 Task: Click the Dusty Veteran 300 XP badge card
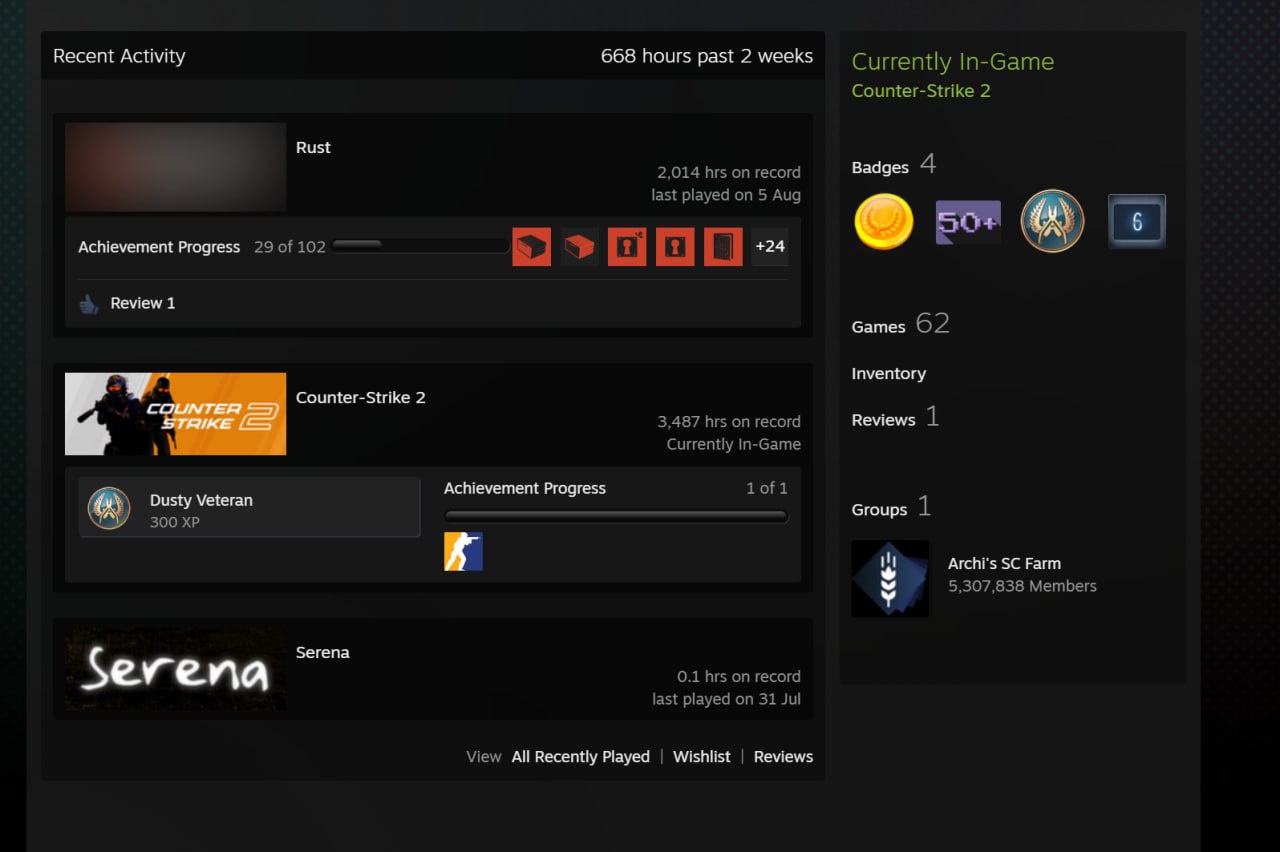[249, 508]
